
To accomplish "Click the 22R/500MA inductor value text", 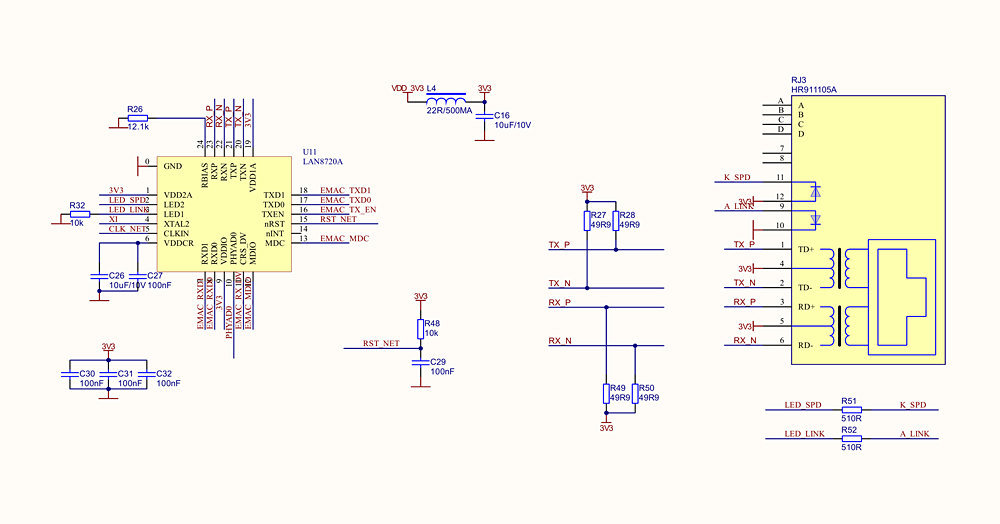I will coord(449,111).
